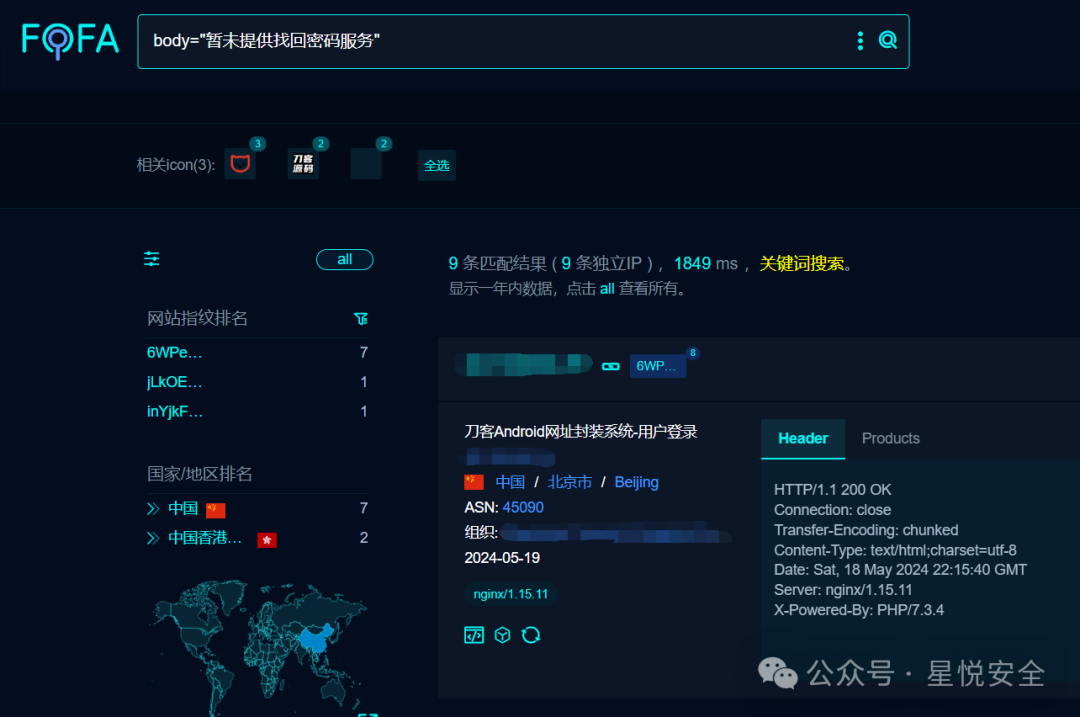The image size is (1080, 717).
Task: Filter by inYjkF… fingerprint
Action: click(x=175, y=412)
